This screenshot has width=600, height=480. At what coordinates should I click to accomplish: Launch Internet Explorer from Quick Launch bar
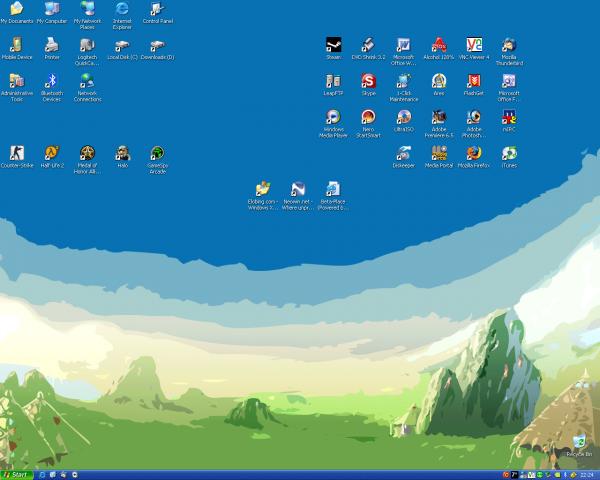click(42, 475)
